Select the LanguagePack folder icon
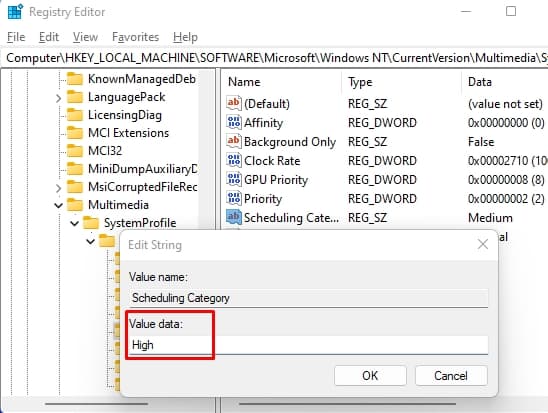This screenshot has width=548, height=413. coord(75,97)
